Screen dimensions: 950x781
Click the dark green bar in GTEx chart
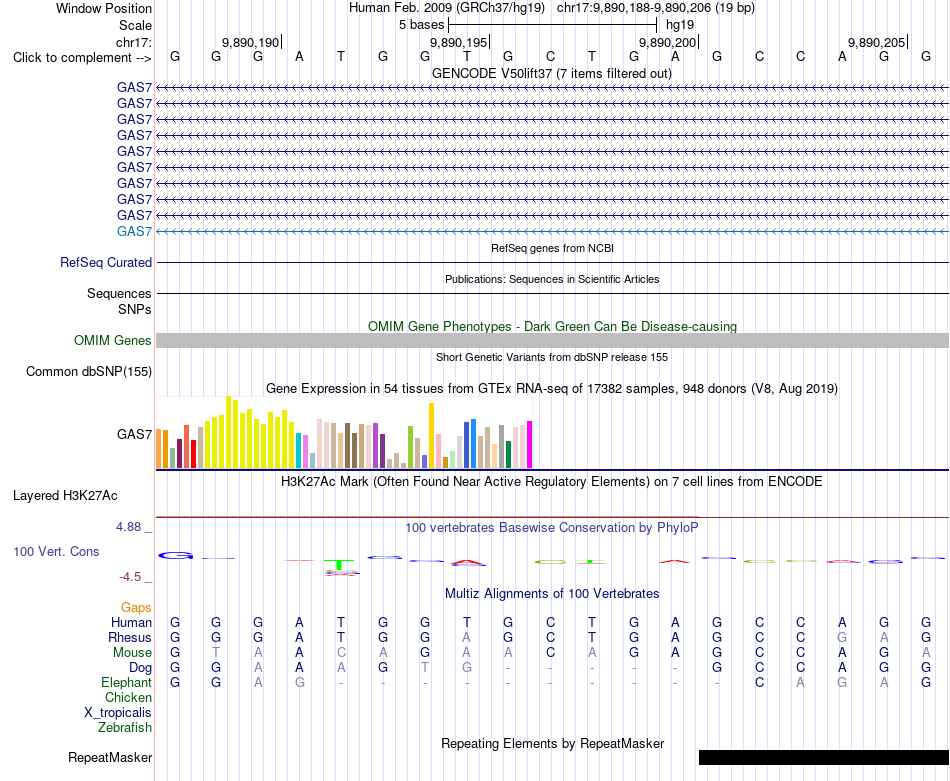(508, 454)
